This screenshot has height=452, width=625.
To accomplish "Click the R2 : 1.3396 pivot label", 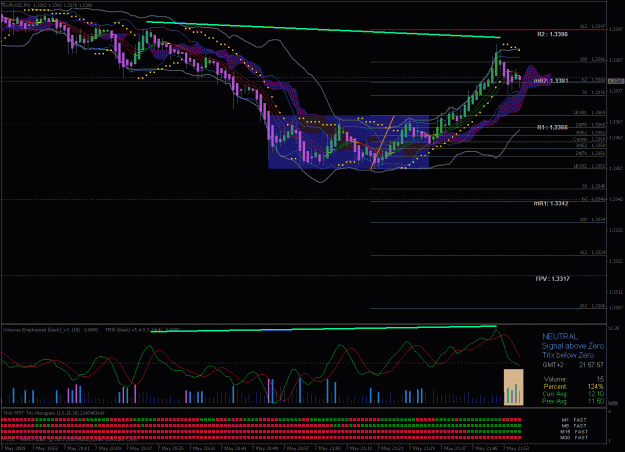I will [552, 34].
